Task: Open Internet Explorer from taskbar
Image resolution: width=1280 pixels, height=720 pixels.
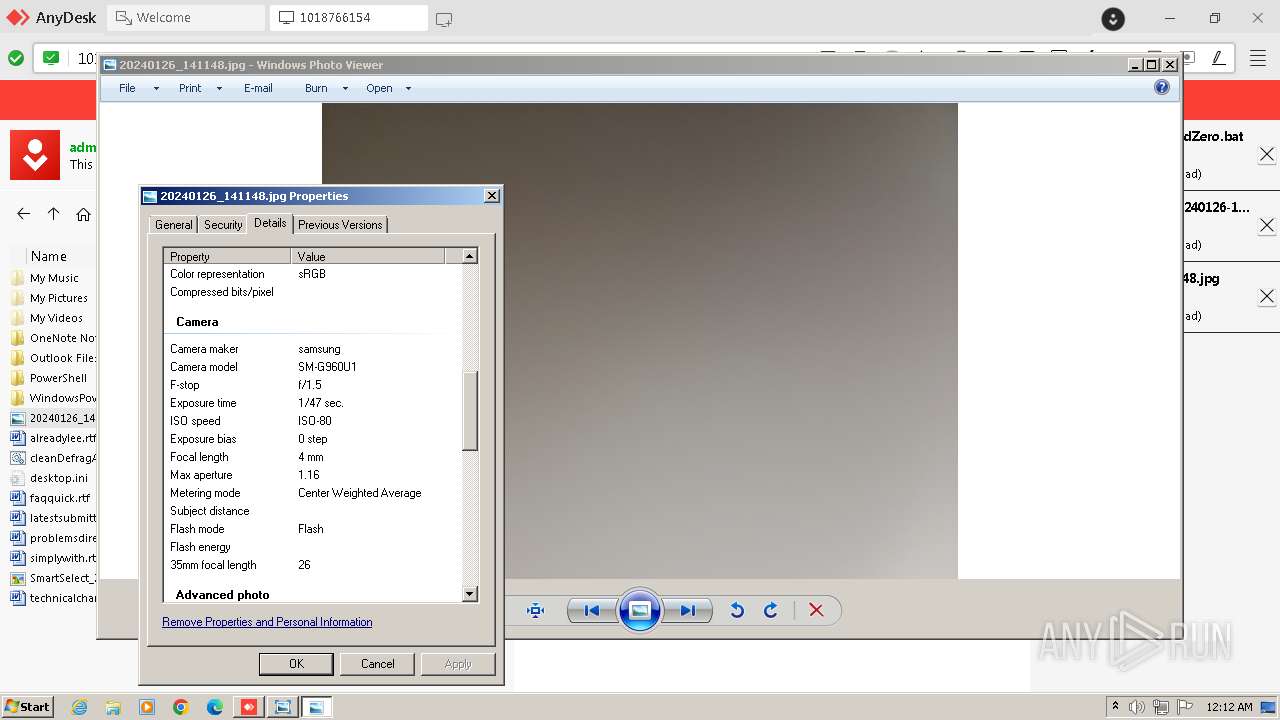Action: pos(80,707)
